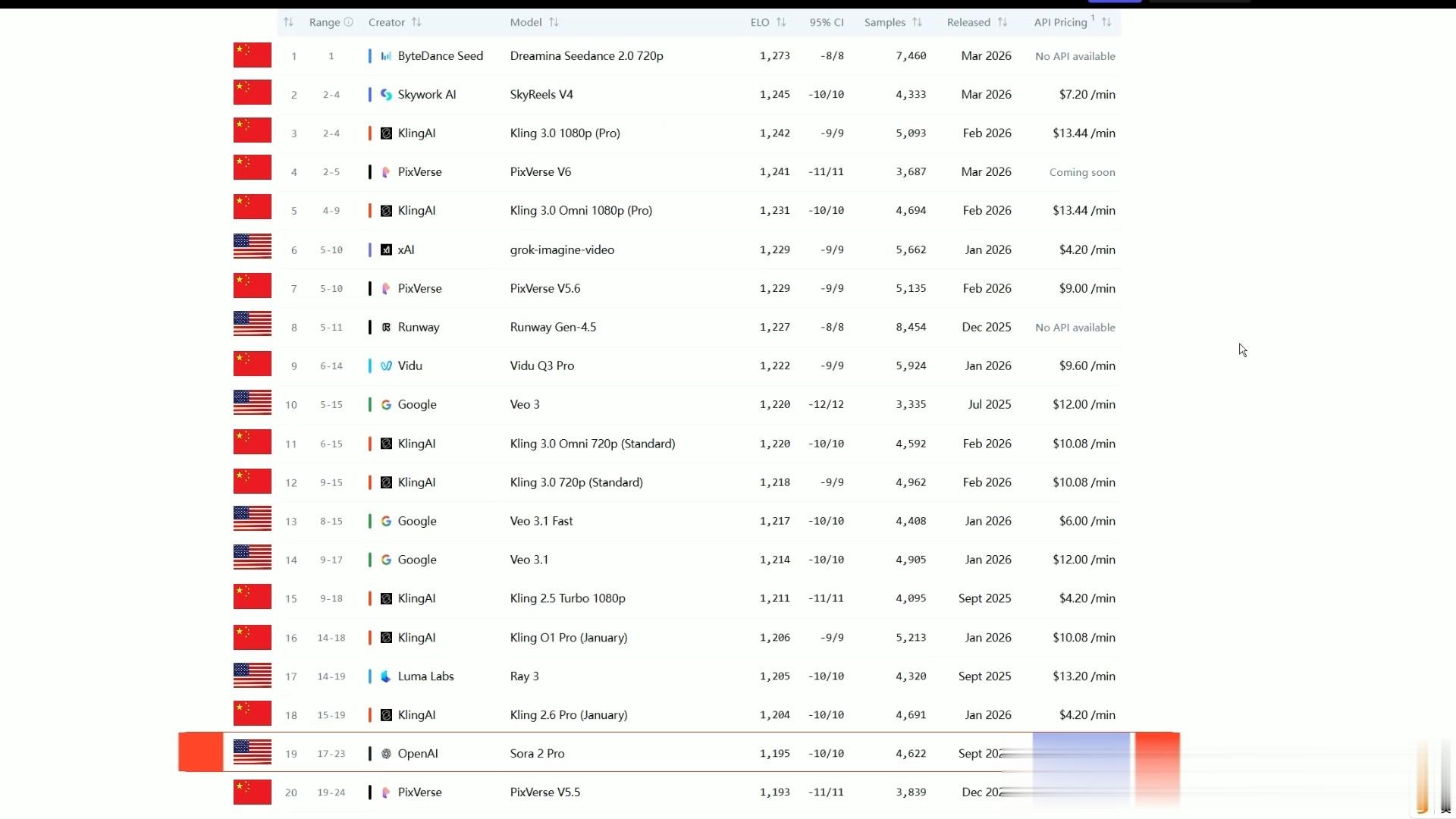Sort by API Pricing arrows
1456x819 pixels.
pyautogui.click(x=1106, y=22)
